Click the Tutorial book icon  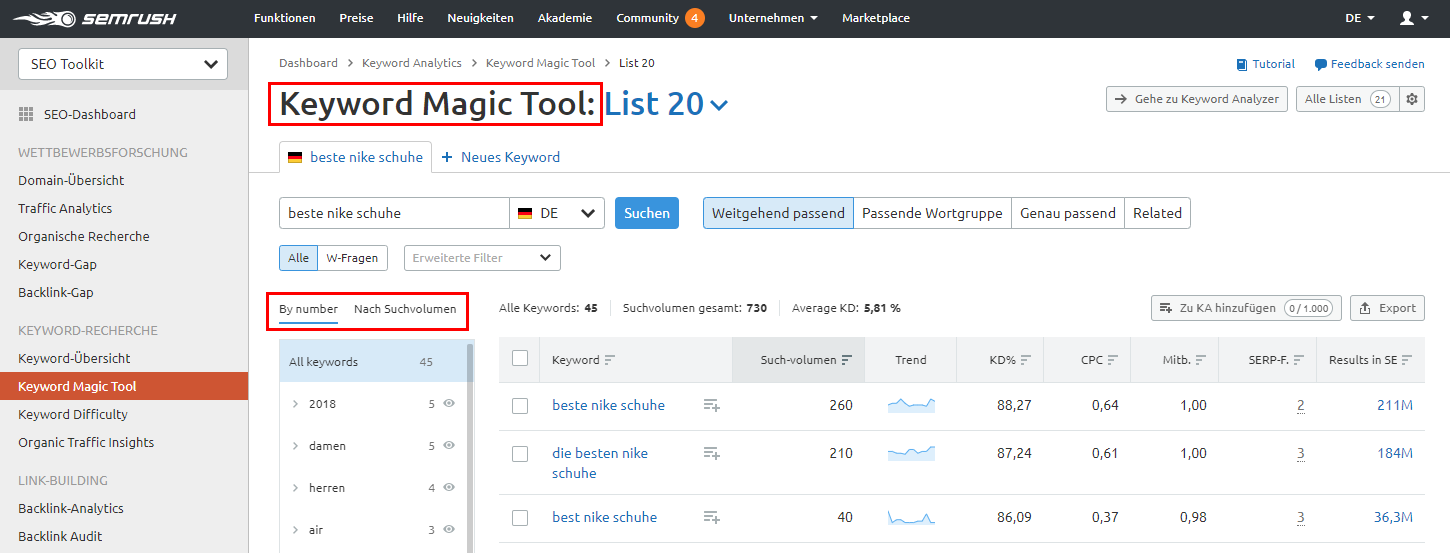click(1243, 64)
